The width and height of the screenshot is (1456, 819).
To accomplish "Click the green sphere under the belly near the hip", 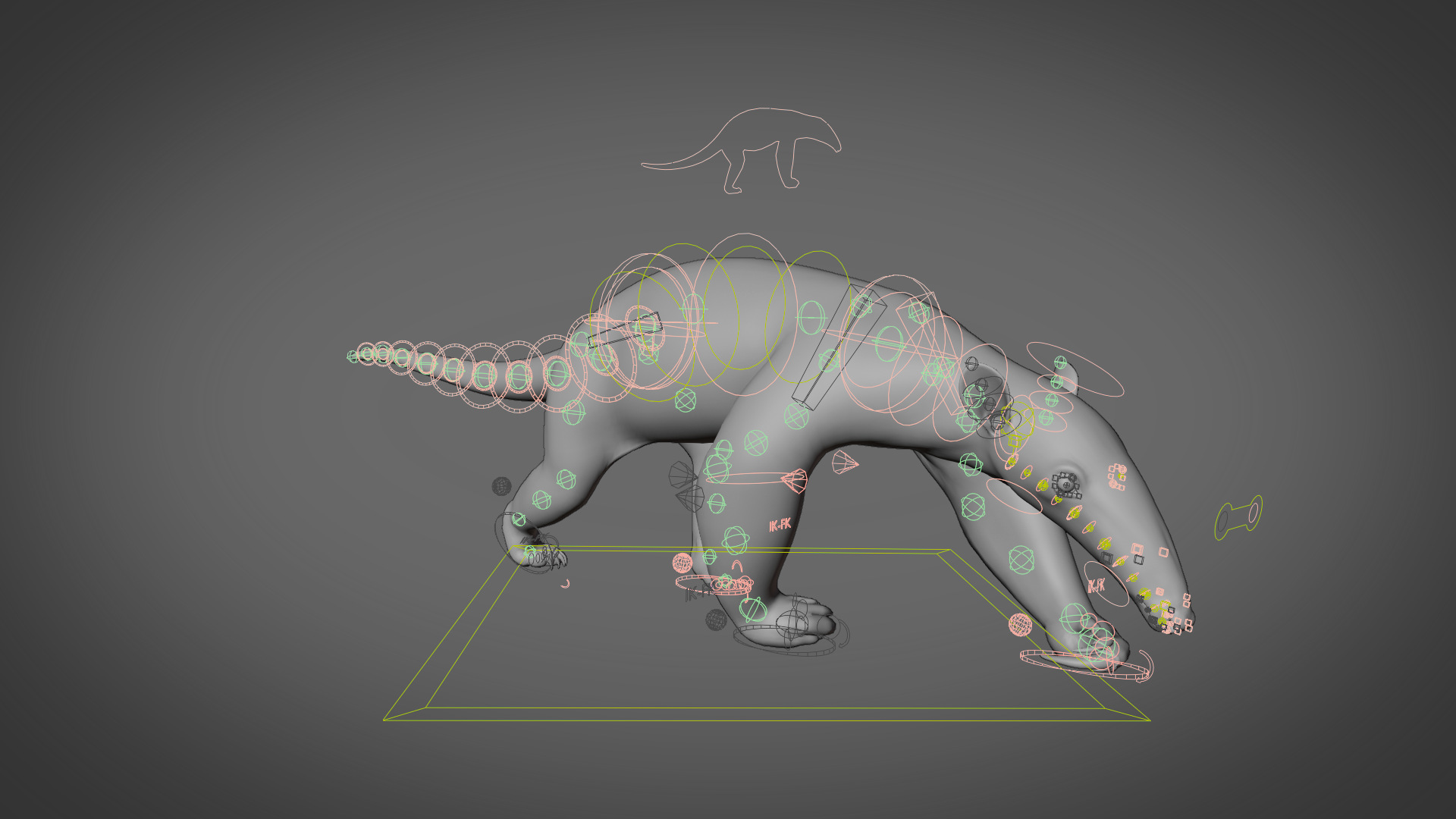I will tap(686, 400).
